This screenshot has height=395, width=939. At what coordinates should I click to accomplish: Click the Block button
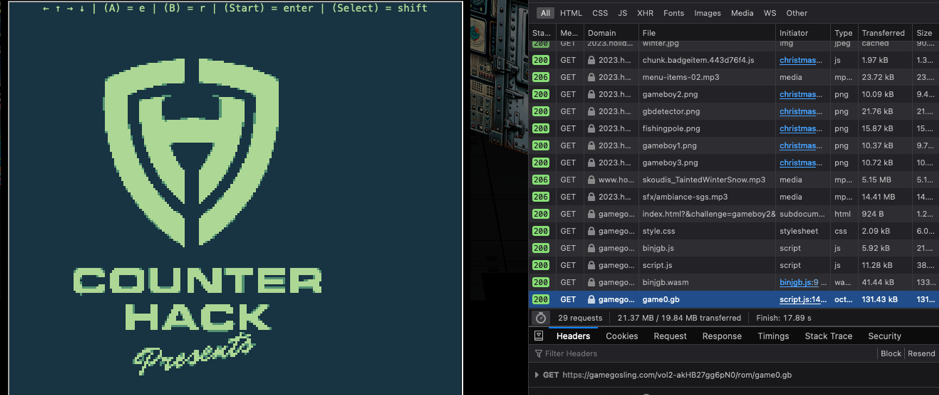890,354
